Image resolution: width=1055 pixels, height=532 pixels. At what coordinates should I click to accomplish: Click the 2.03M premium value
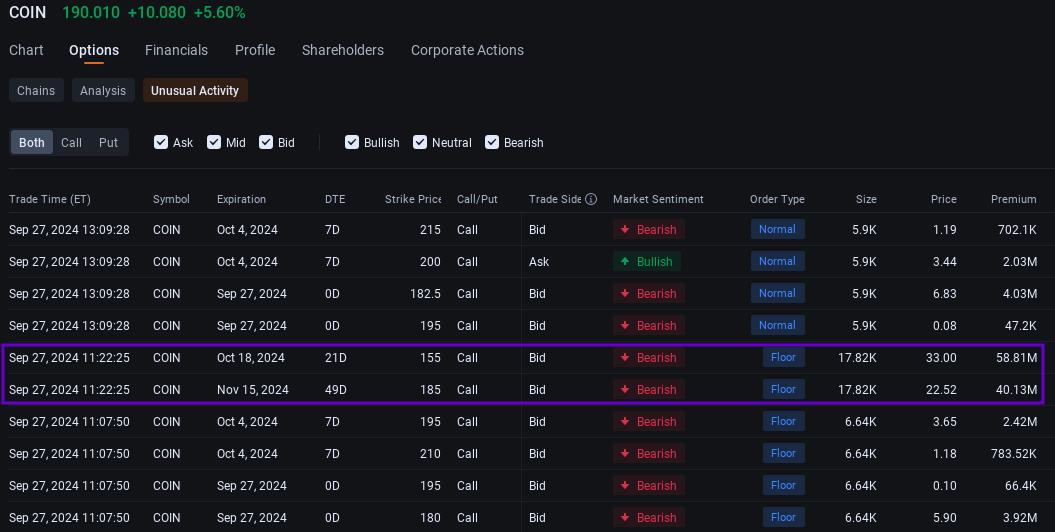pyautogui.click(x=1020, y=262)
